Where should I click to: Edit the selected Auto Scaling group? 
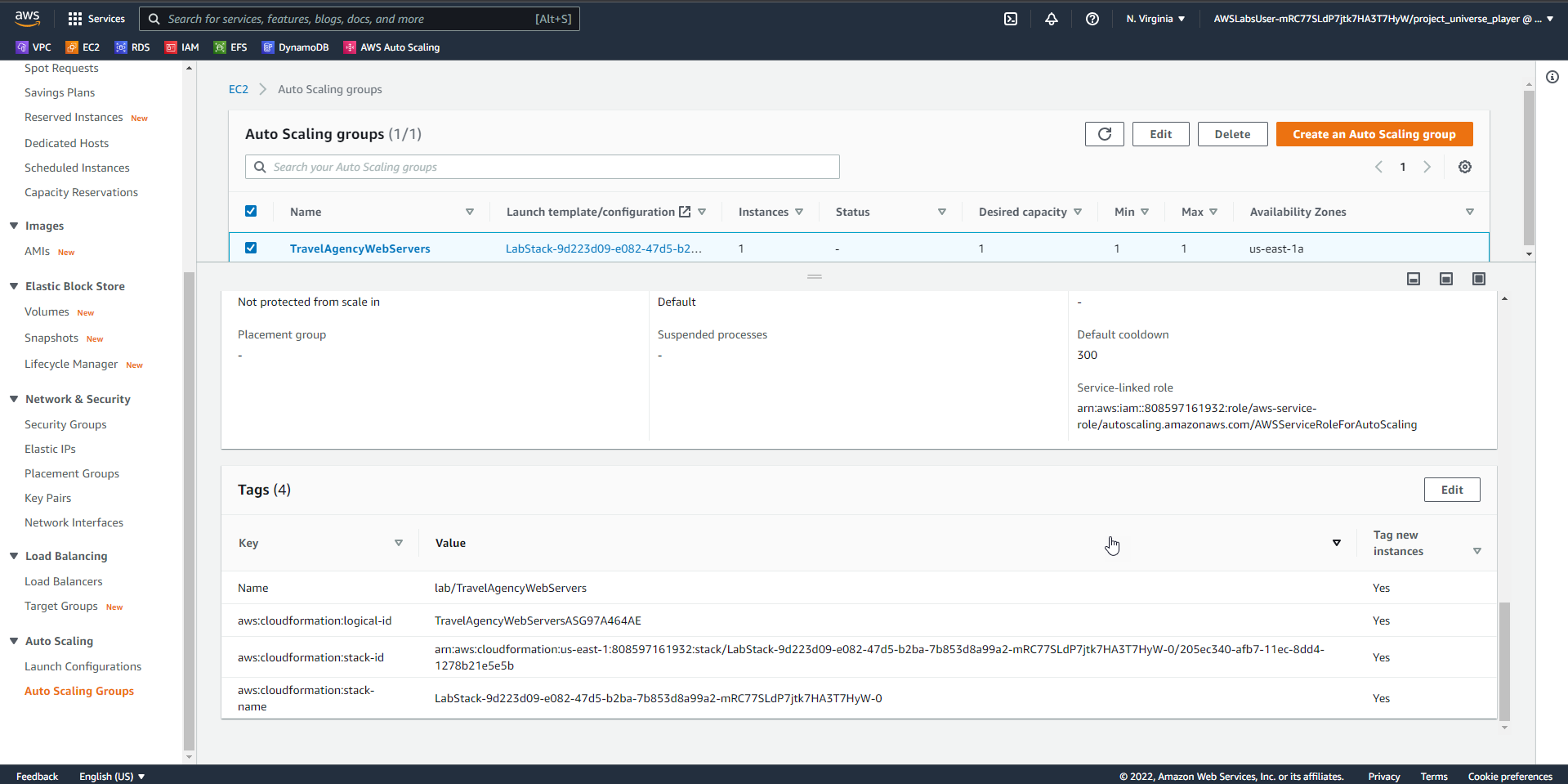1160,134
